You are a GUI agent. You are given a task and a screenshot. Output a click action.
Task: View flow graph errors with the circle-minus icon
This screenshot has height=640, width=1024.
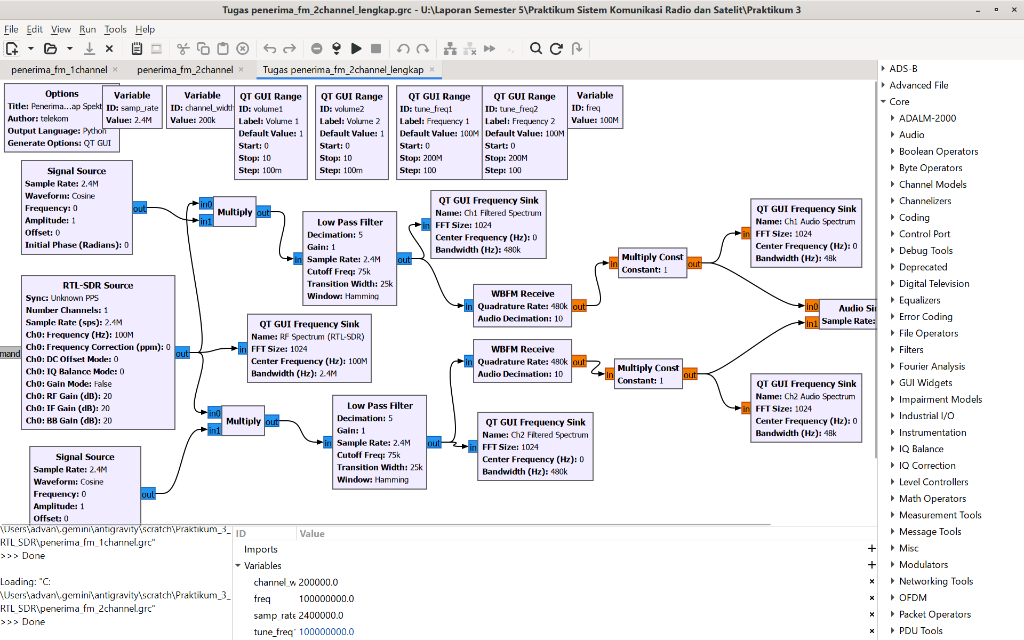point(317,48)
